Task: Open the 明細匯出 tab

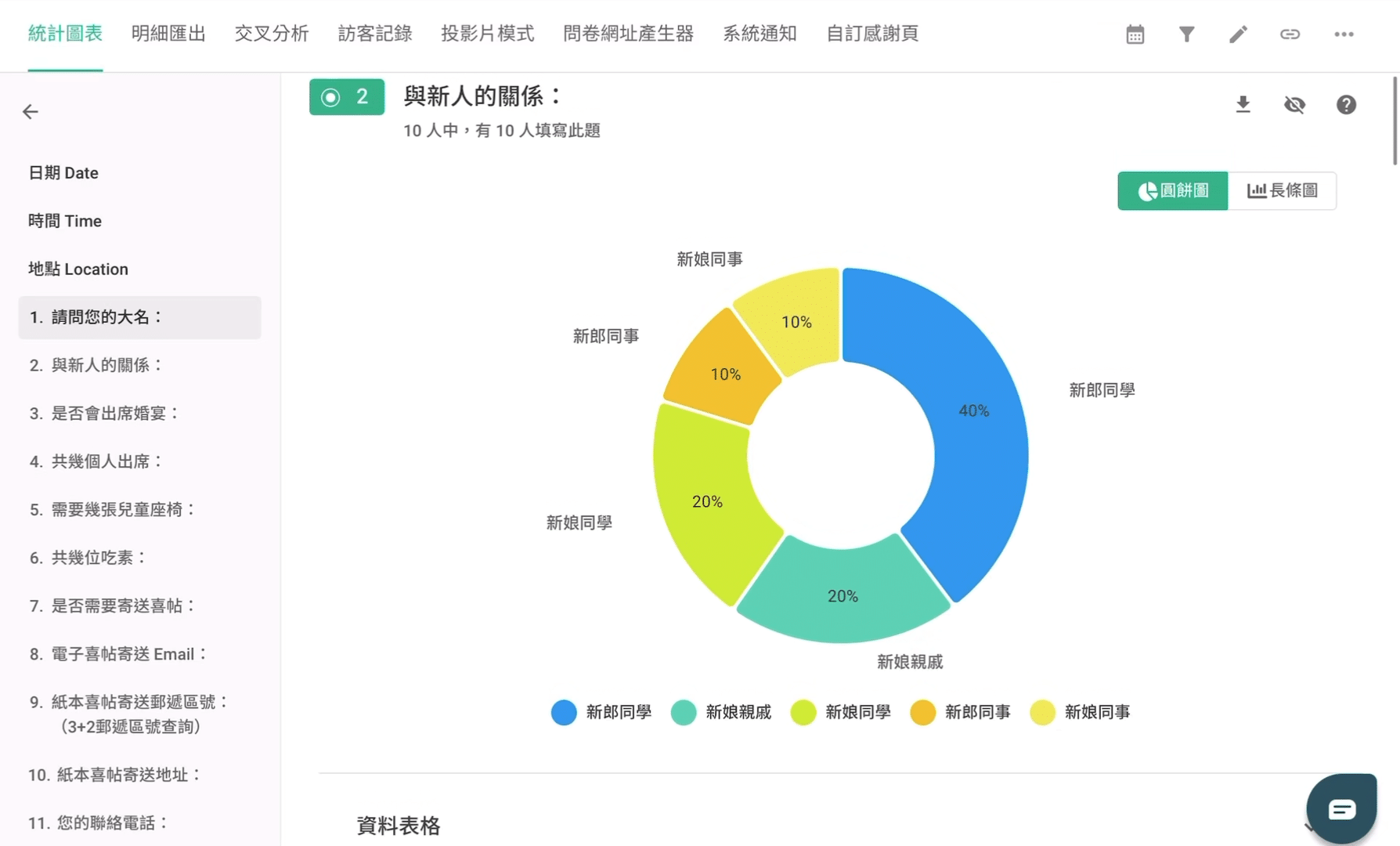Action: (168, 34)
